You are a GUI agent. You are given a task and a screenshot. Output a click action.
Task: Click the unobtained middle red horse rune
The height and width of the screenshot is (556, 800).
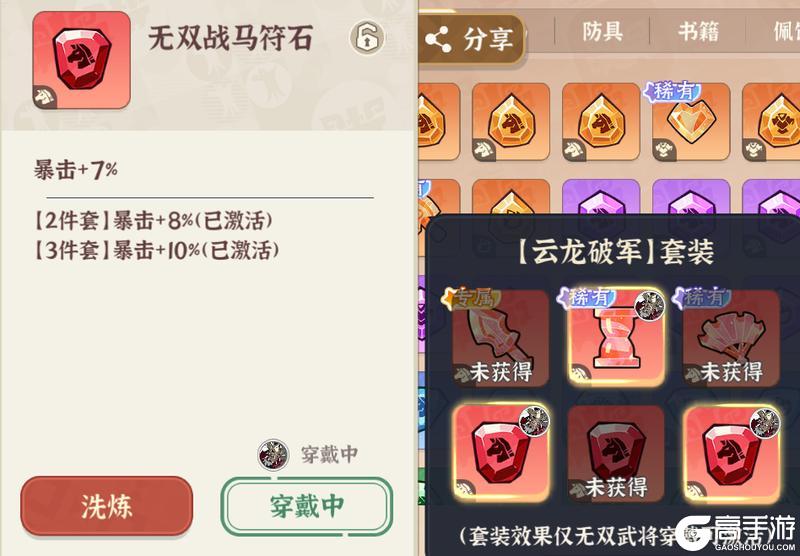click(x=616, y=453)
